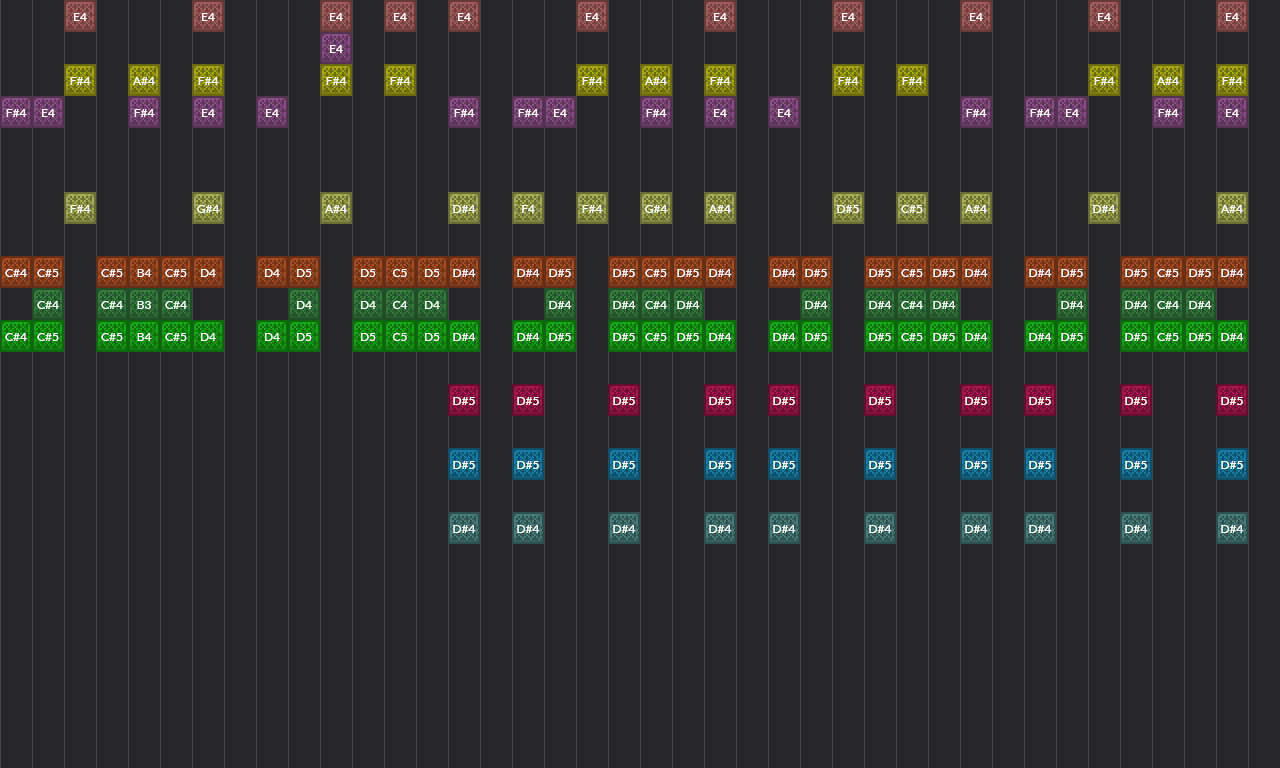Select the leftmost olive F#4 note
The width and height of the screenshot is (1280, 768).
pyautogui.click(x=80, y=80)
